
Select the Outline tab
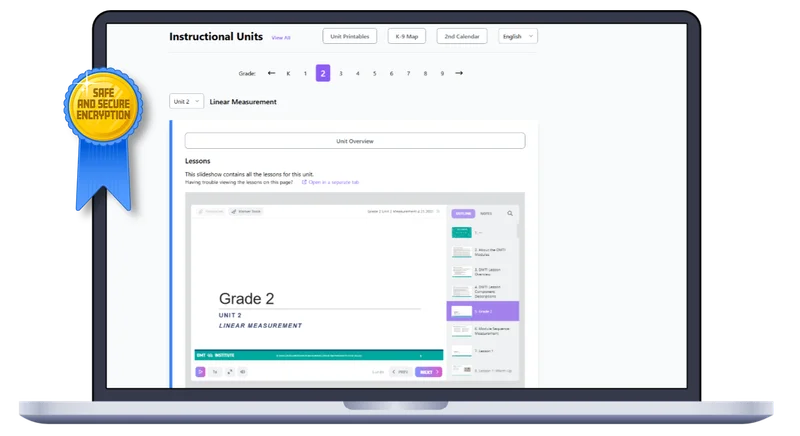pos(463,214)
